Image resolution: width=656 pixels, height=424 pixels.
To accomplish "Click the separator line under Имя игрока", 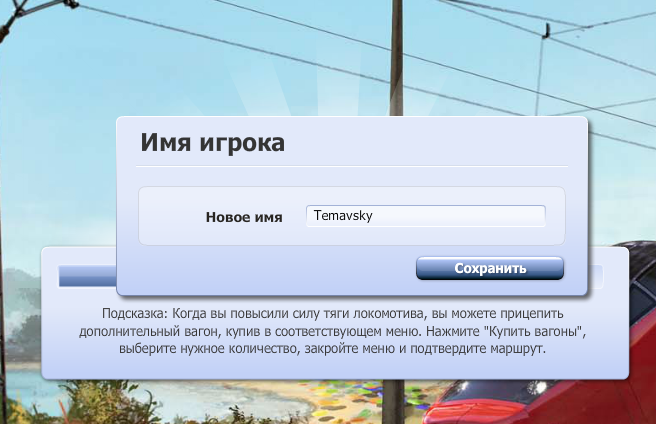I will tap(352, 166).
